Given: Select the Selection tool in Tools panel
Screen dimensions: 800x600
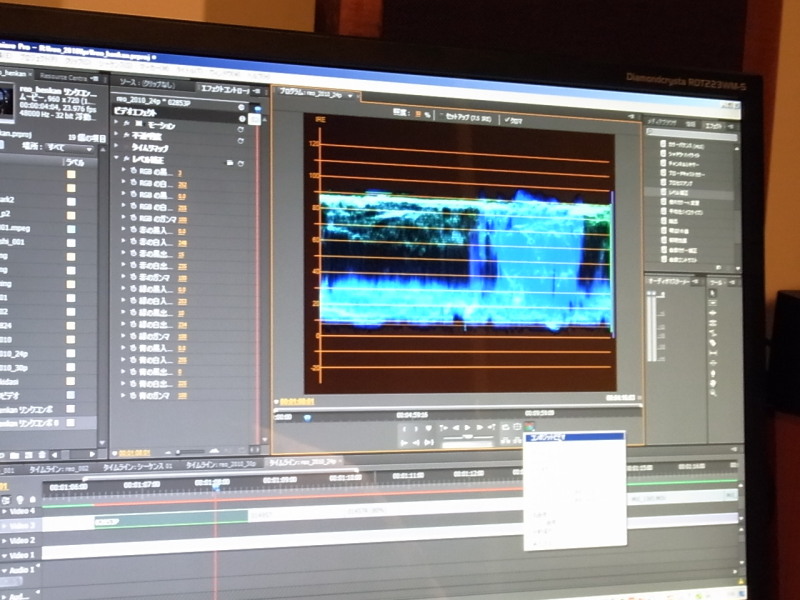Looking at the screenshot, I should [x=713, y=293].
